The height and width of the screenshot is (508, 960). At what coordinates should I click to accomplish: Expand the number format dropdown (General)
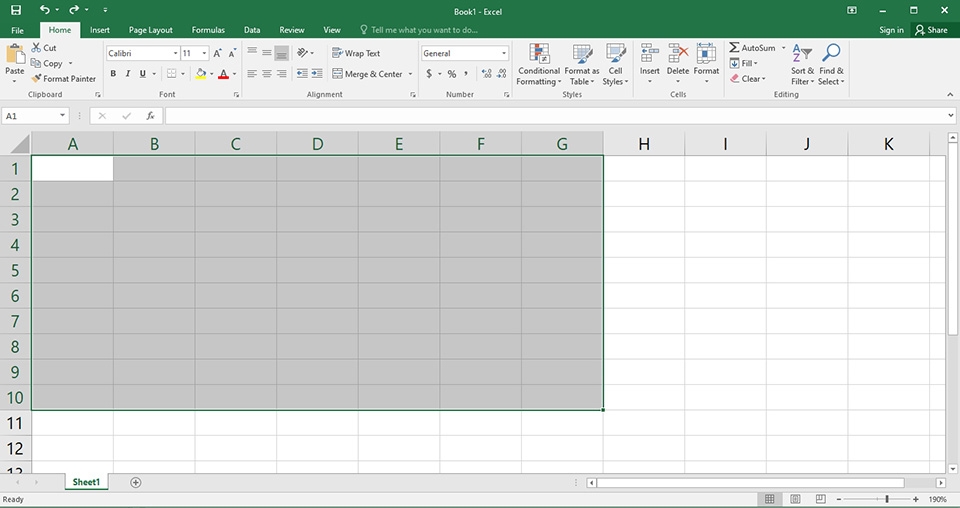pos(504,53)
